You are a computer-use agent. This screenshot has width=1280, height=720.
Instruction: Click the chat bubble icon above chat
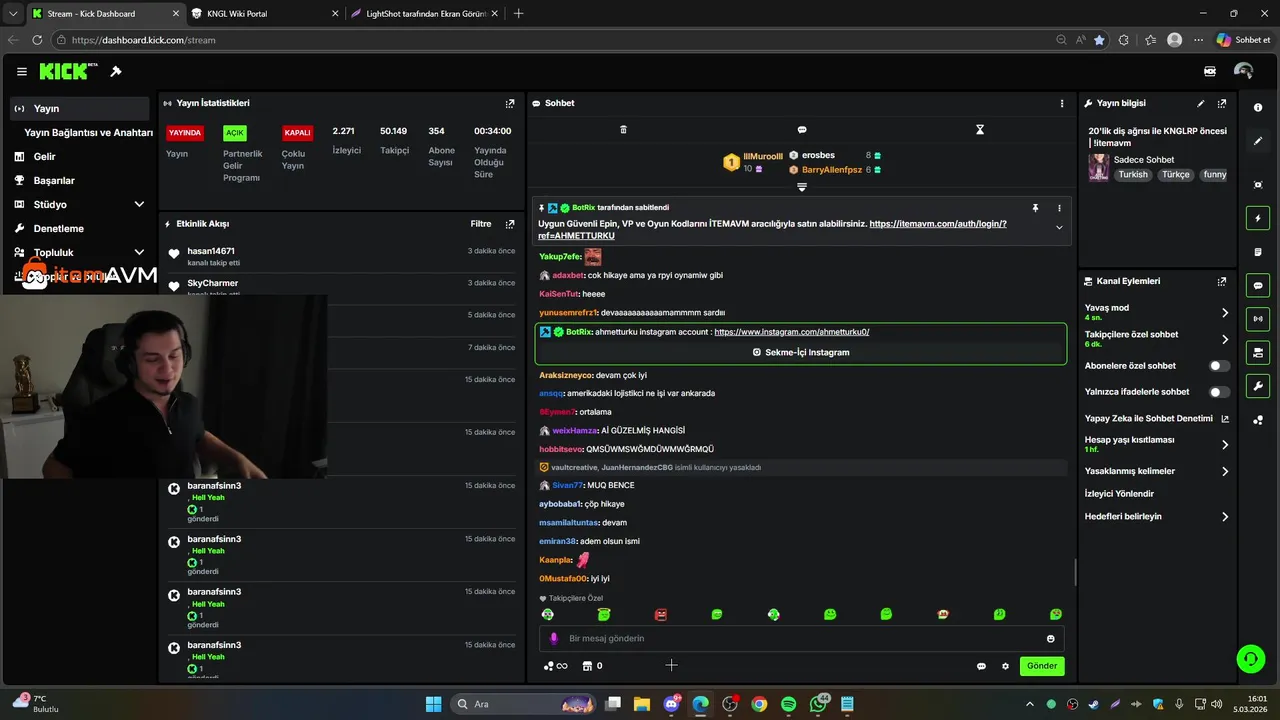[802, 130]
